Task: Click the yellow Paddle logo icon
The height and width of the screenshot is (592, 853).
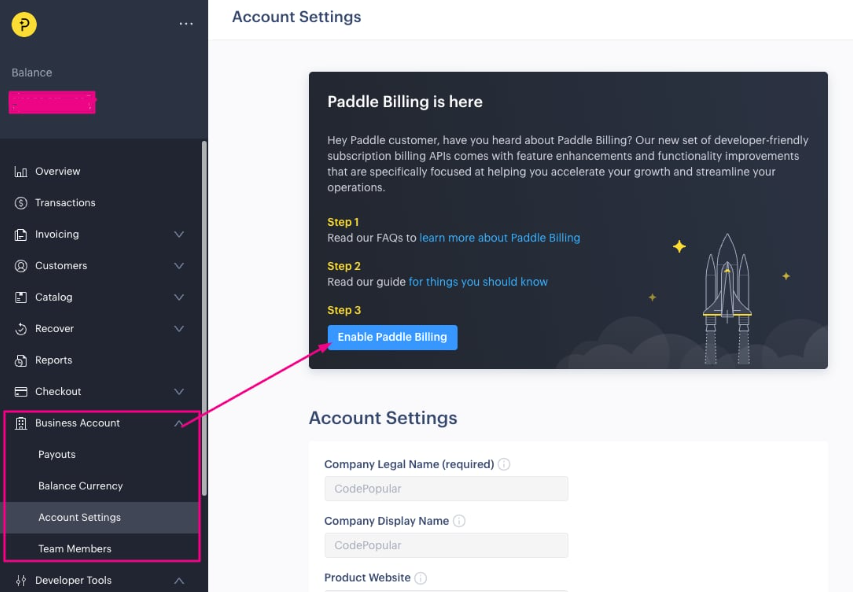Action: 24,24
